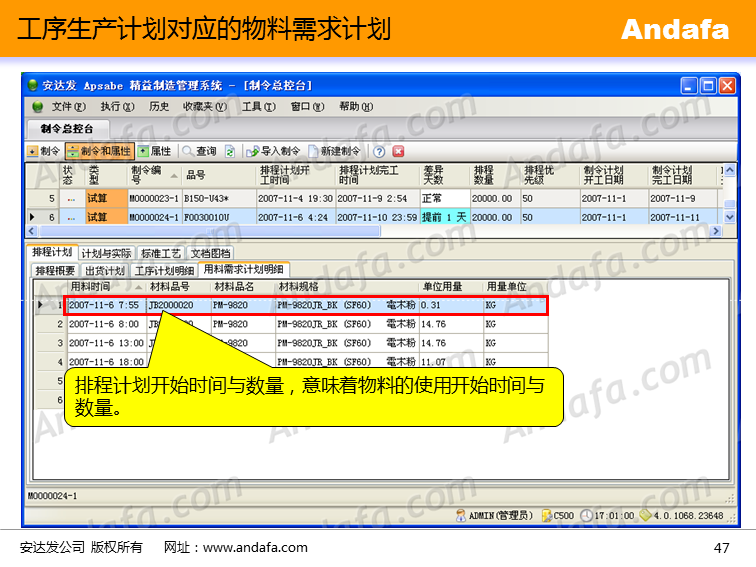Viewport: 756px width, 567px height.
Task: Click the 制令 toolbar icon
Action: 32,151
